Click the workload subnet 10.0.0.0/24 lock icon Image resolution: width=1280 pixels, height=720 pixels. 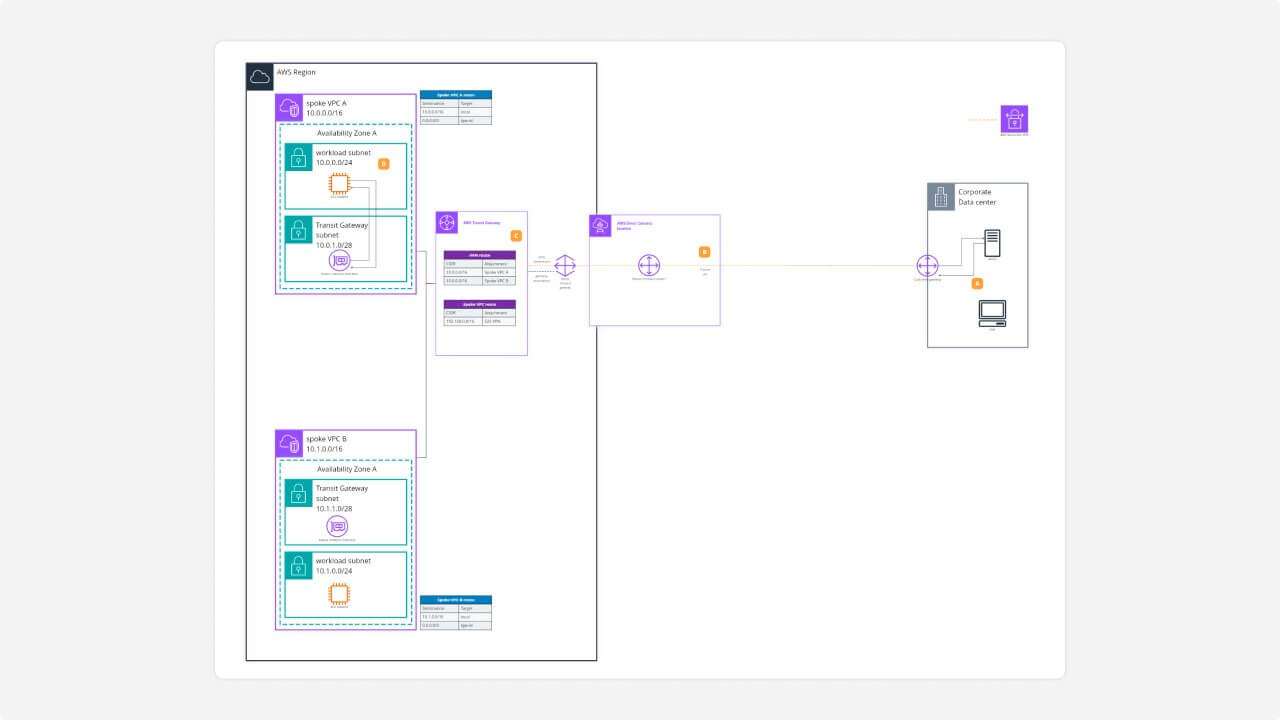pos(297,157)
